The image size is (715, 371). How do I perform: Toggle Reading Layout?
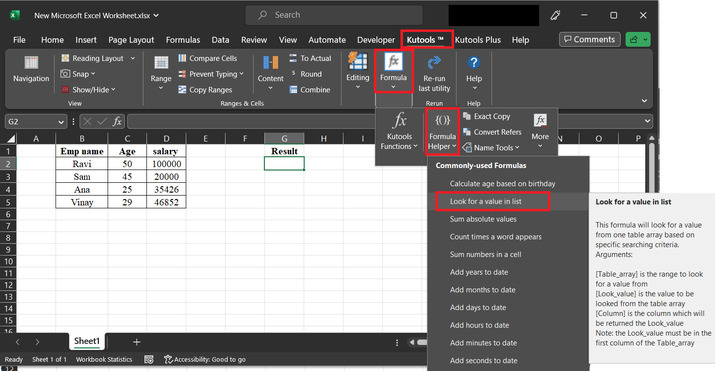click(93, 58)
